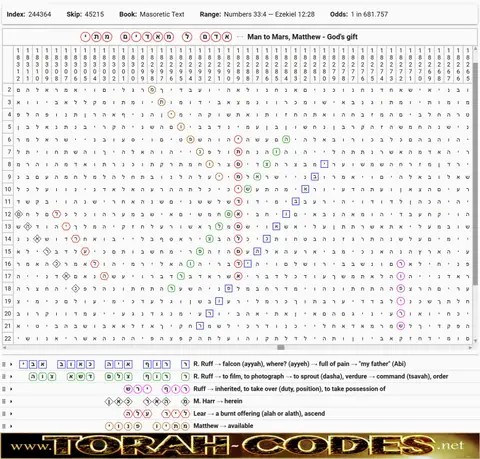Viewport: 480px width, 459px height.
Task: Click the 'R. Ruff → falcon (ayyah)' legend text
Action: (x=299, y=364)
